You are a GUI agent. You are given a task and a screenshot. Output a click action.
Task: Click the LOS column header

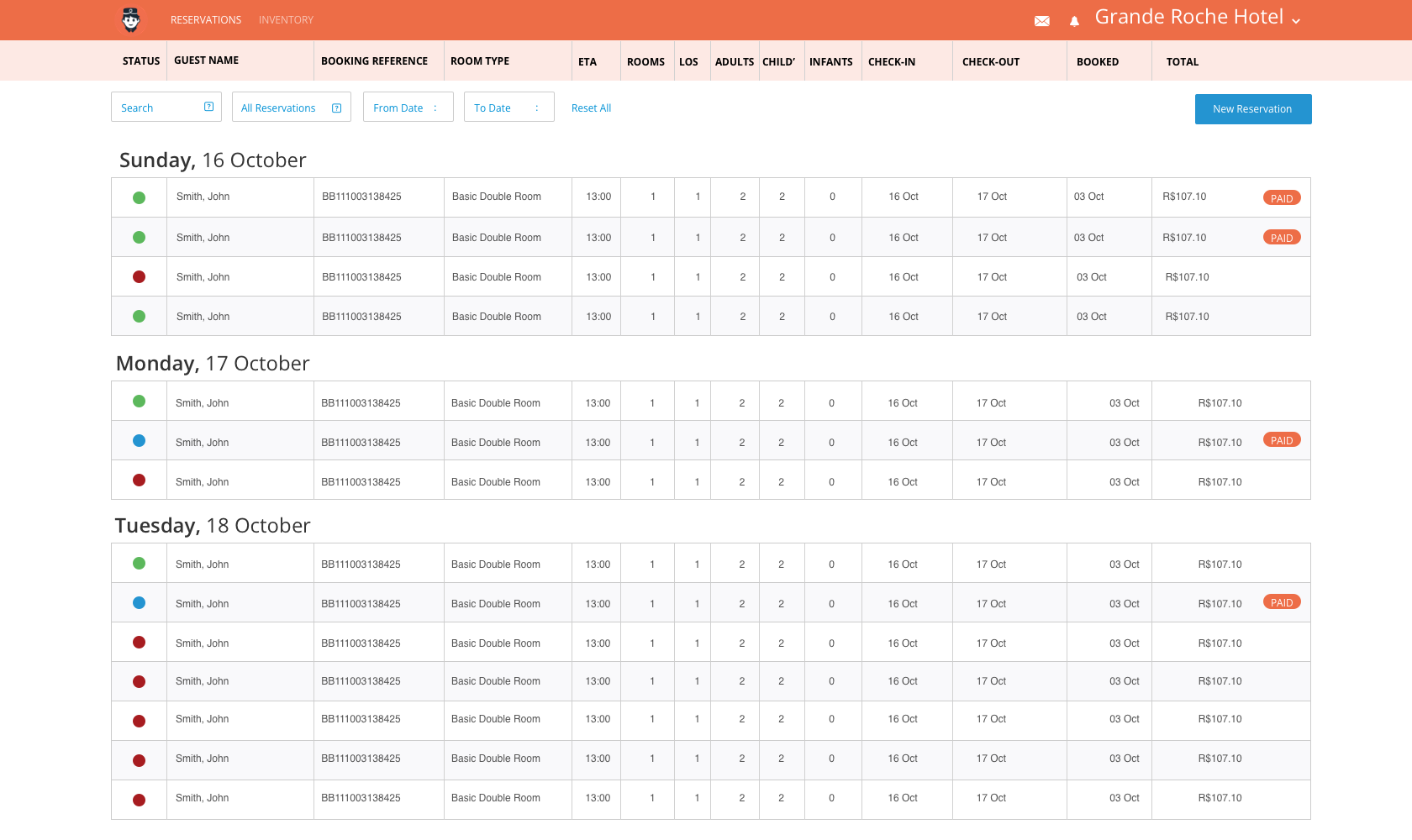coord(688,62)
